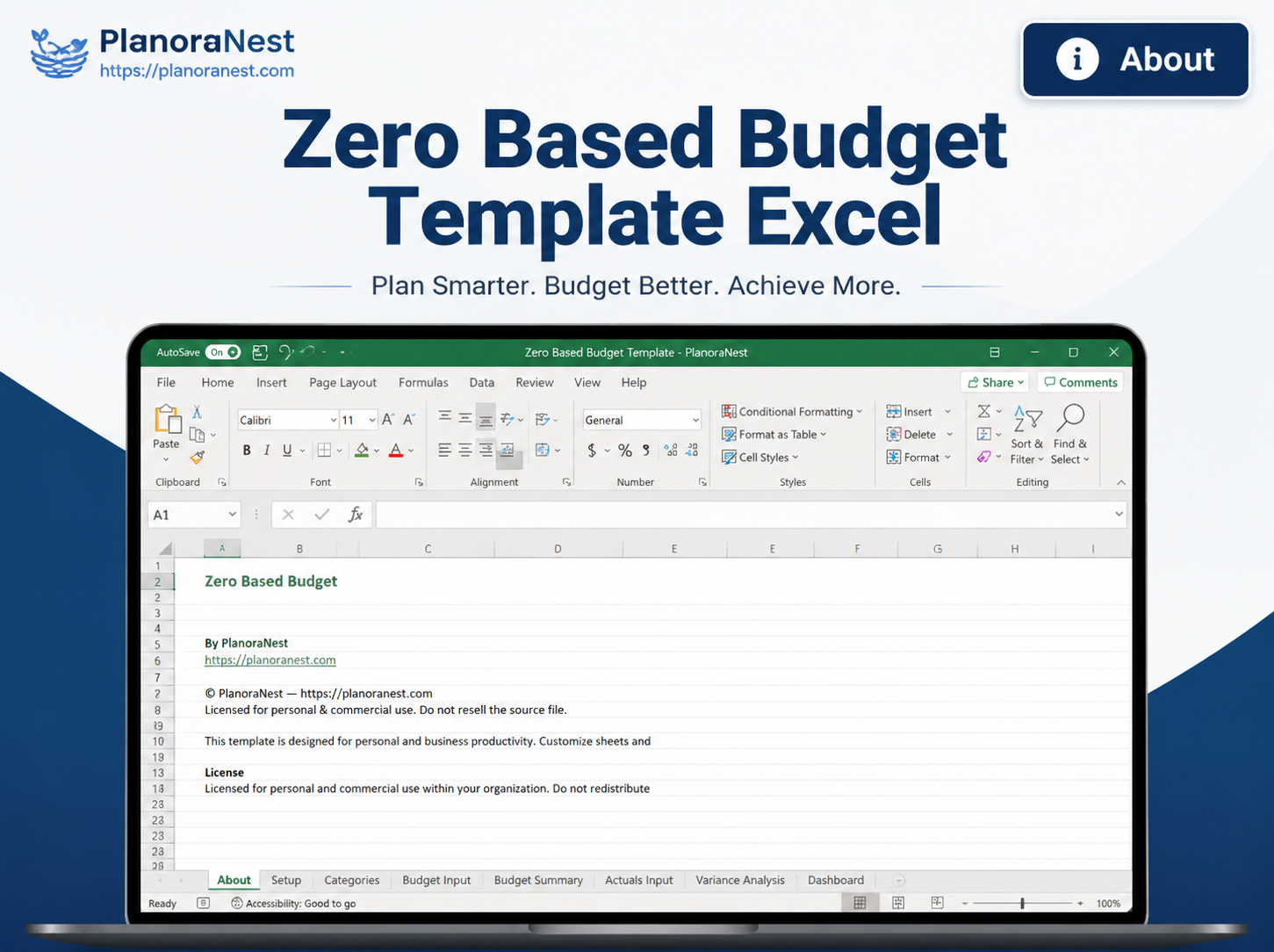Expand Format as Table menu

(774, 435)
